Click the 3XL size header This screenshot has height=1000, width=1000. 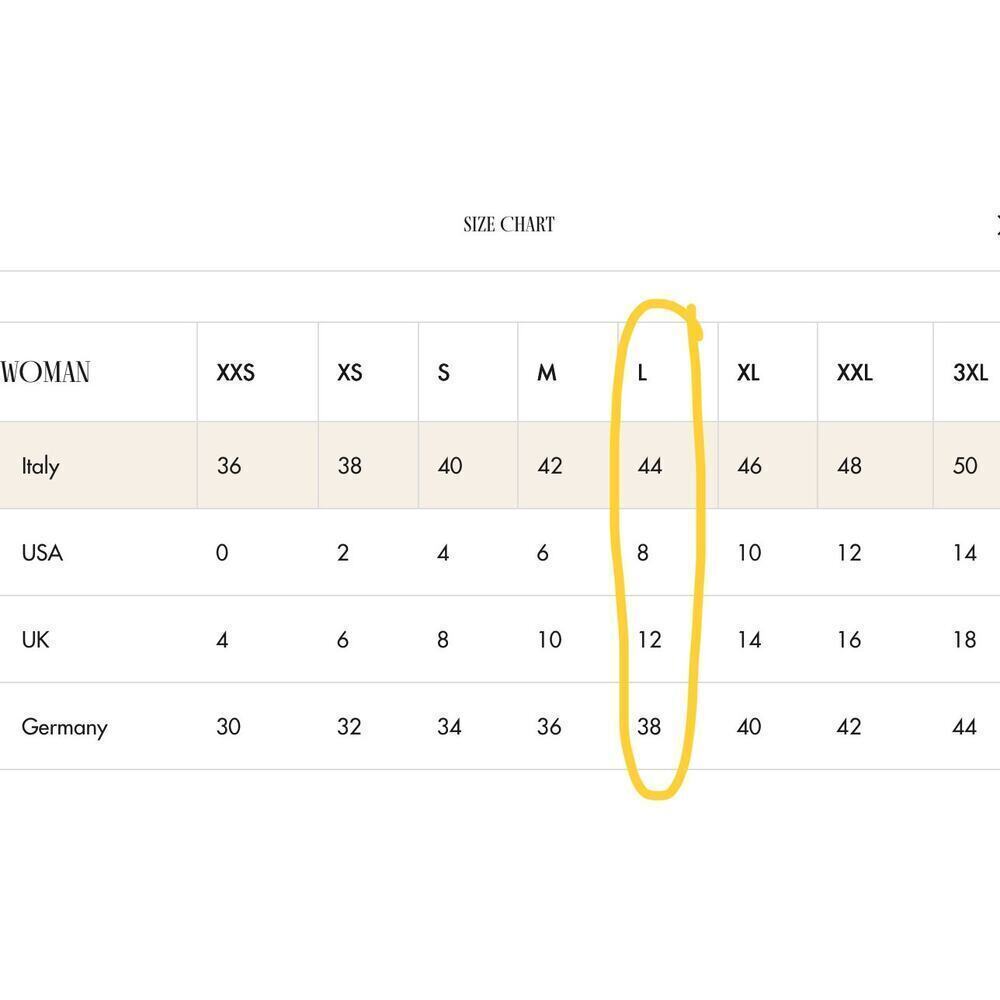point(970,372)
